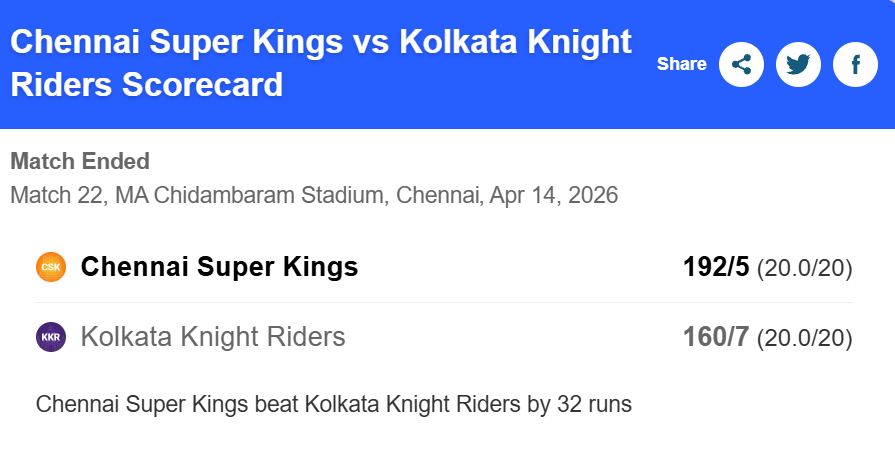Click the "Share" label in the header
The width and height of the screenshot is (895, 468).
pyautogui.click(x=681, y=64)
